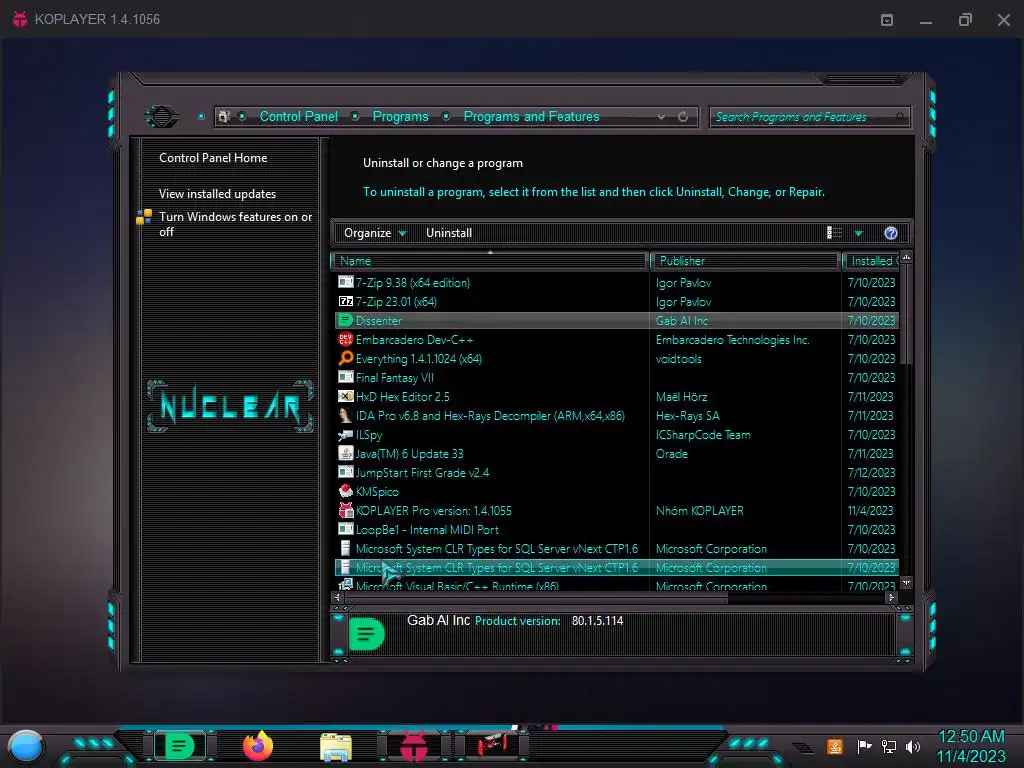Open the Start orb on the taskbar

26,746
